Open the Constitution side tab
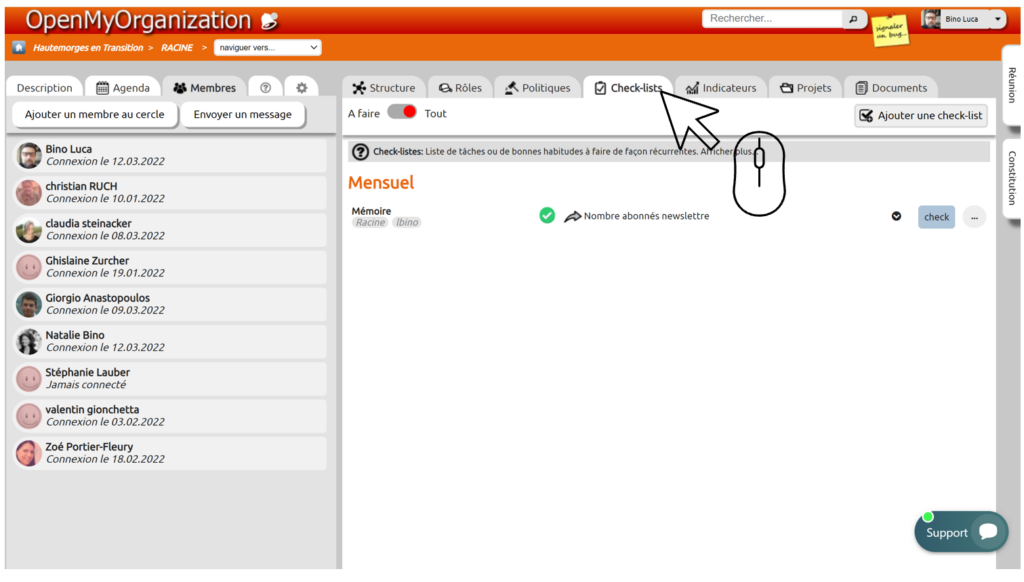This screenshot has height=582, width=1024. coord(1011,178)
